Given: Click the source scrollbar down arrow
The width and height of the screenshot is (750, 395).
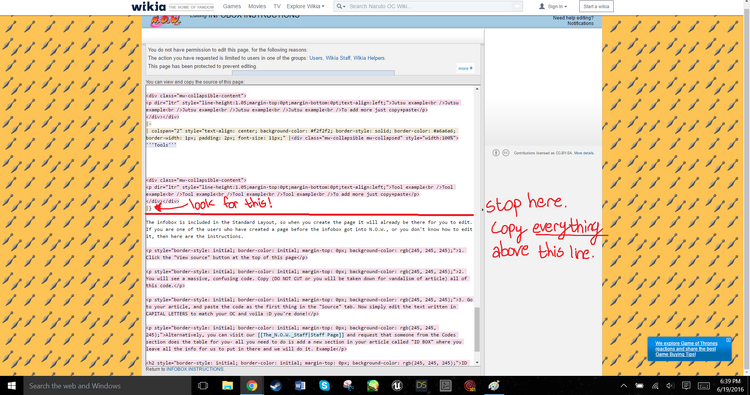Looking at the screenshot, I should point(476,363).
